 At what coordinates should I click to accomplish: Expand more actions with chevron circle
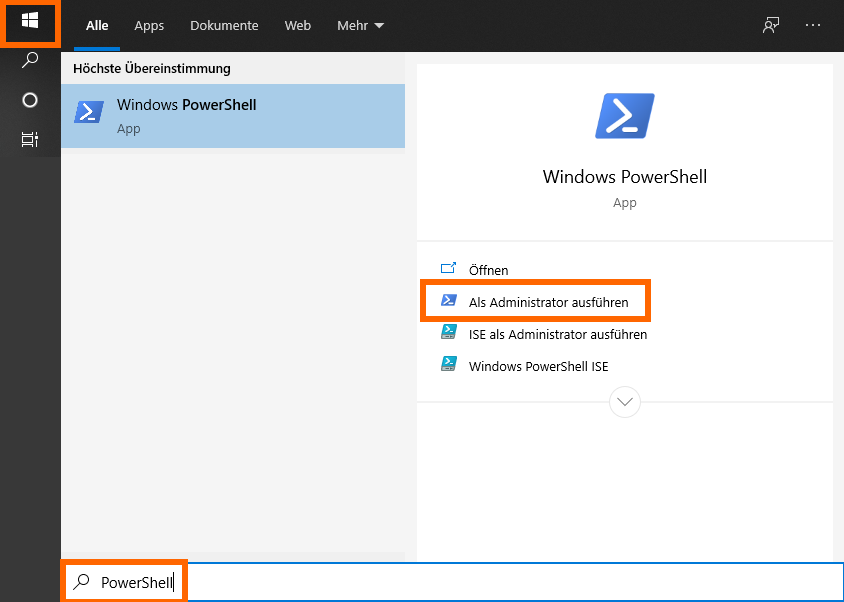624,402
